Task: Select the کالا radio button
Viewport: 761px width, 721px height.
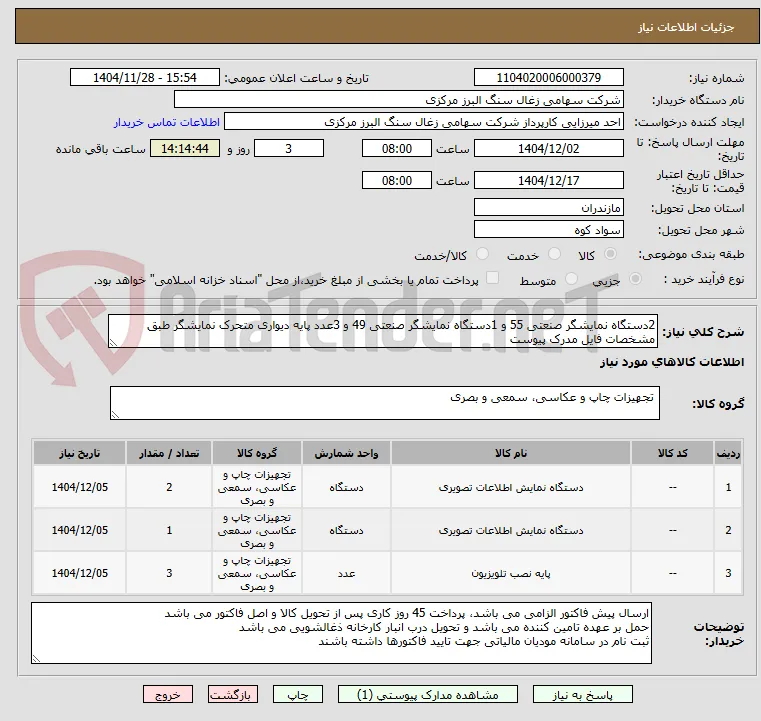Action: point(610,254)
